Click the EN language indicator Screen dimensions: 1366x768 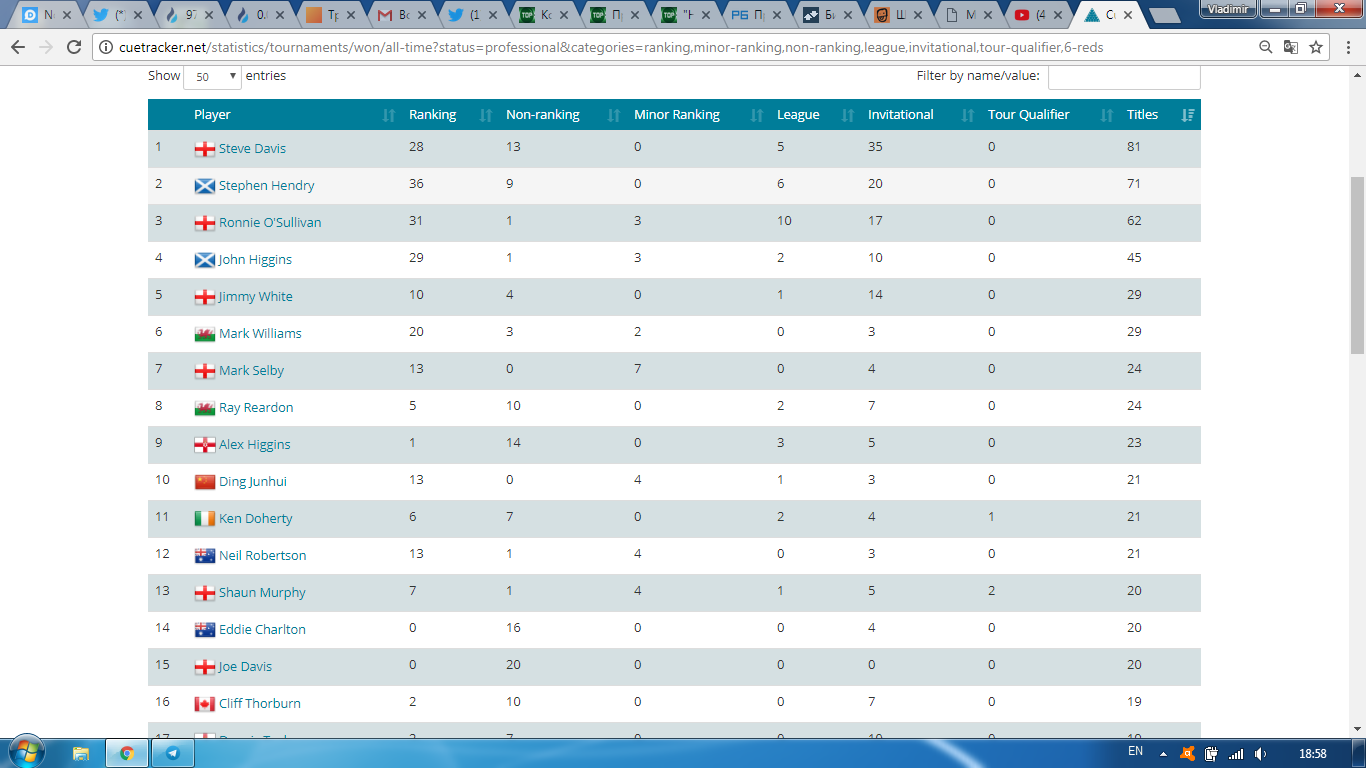[x=1135, y=751]
